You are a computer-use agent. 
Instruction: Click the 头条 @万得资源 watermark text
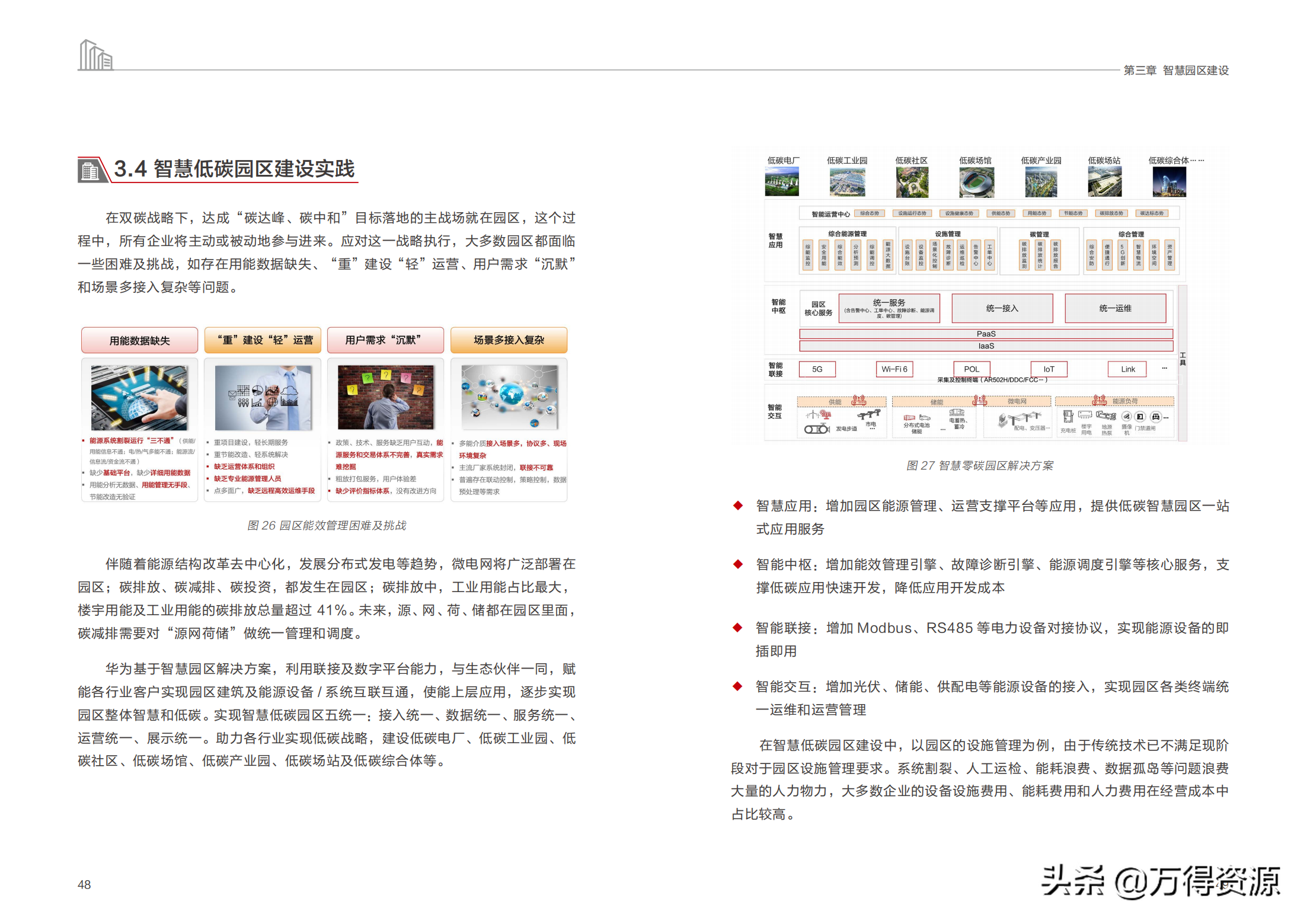click(x=1161, y=881)
